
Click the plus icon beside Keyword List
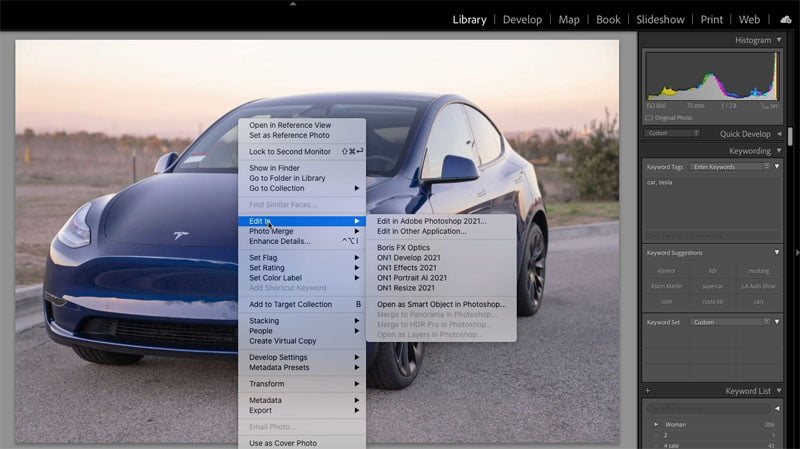(647, 391)
